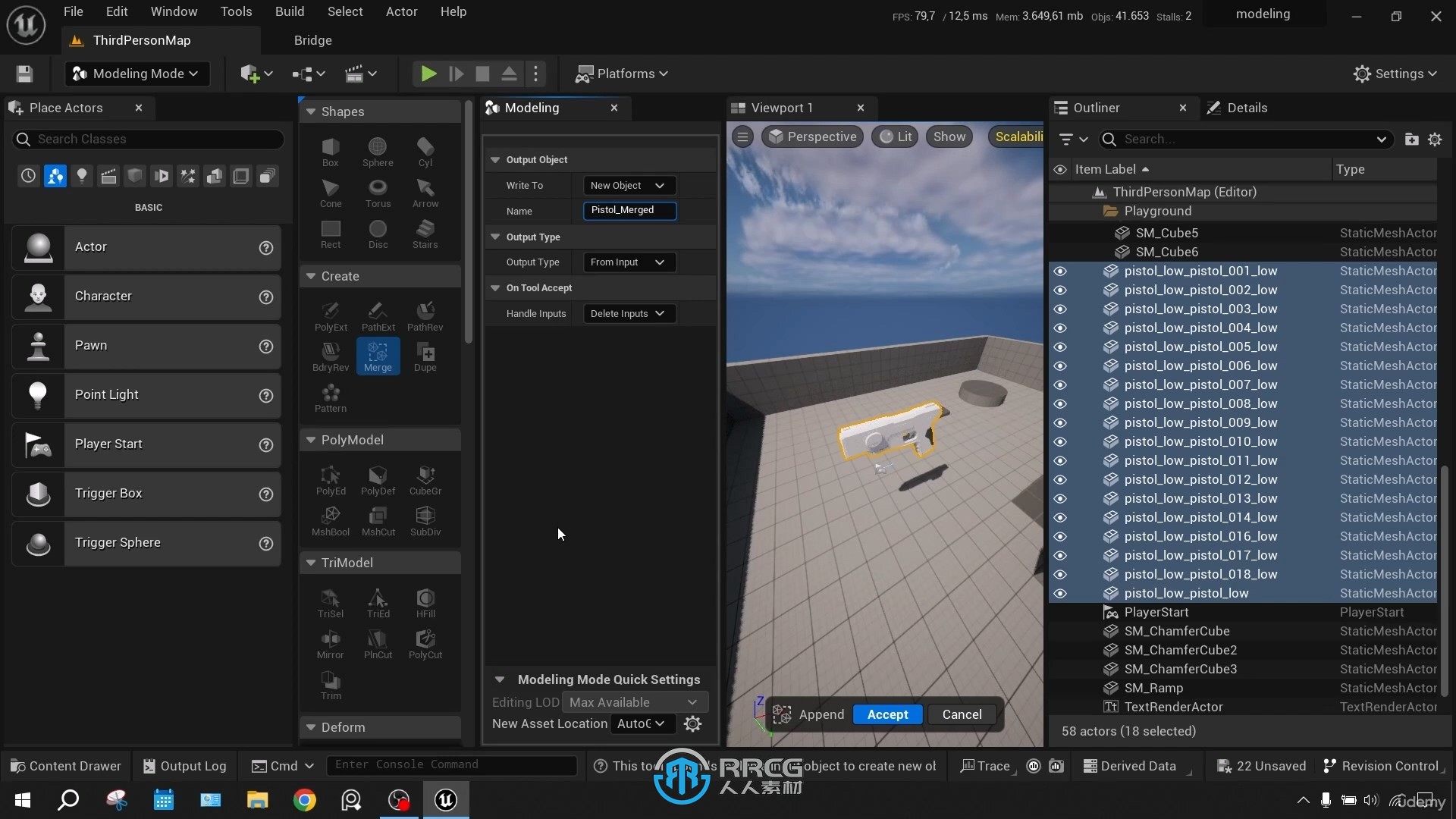Open the MshBool tool
1456x819 pixels.
(331, 521)
